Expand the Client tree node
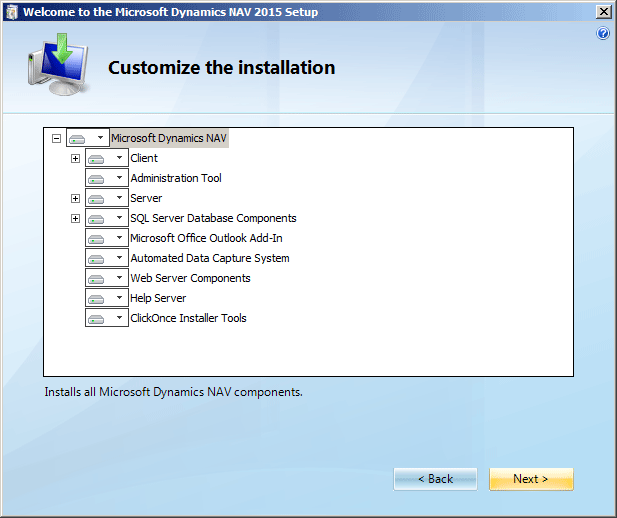 (x=75, y=158)
